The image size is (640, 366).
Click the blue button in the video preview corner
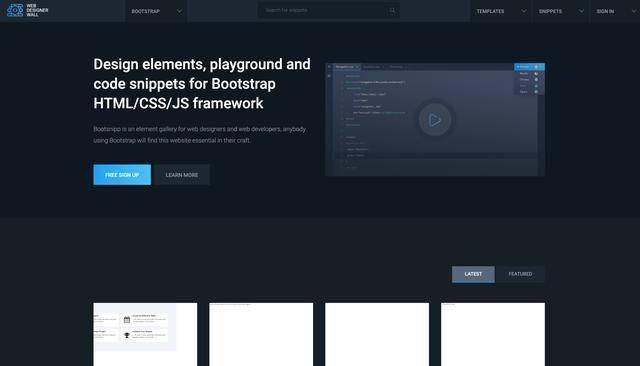pyautogui.click(x=529, y=67)
